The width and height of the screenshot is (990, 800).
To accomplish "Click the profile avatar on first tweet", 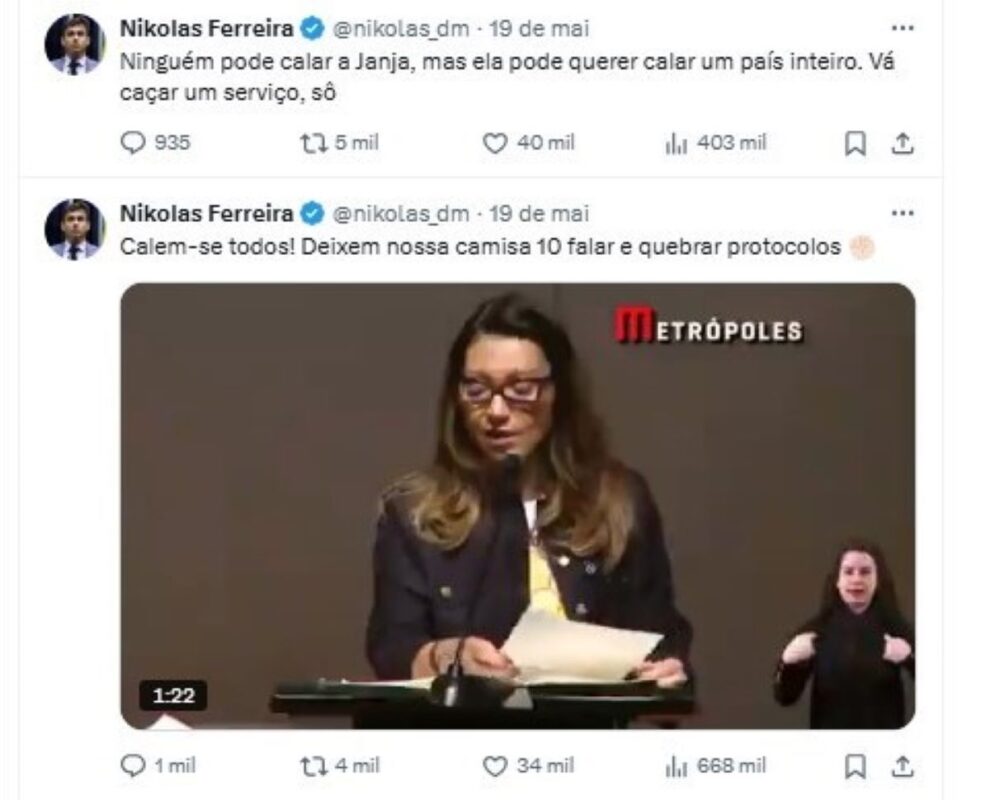I will (75, 44).
